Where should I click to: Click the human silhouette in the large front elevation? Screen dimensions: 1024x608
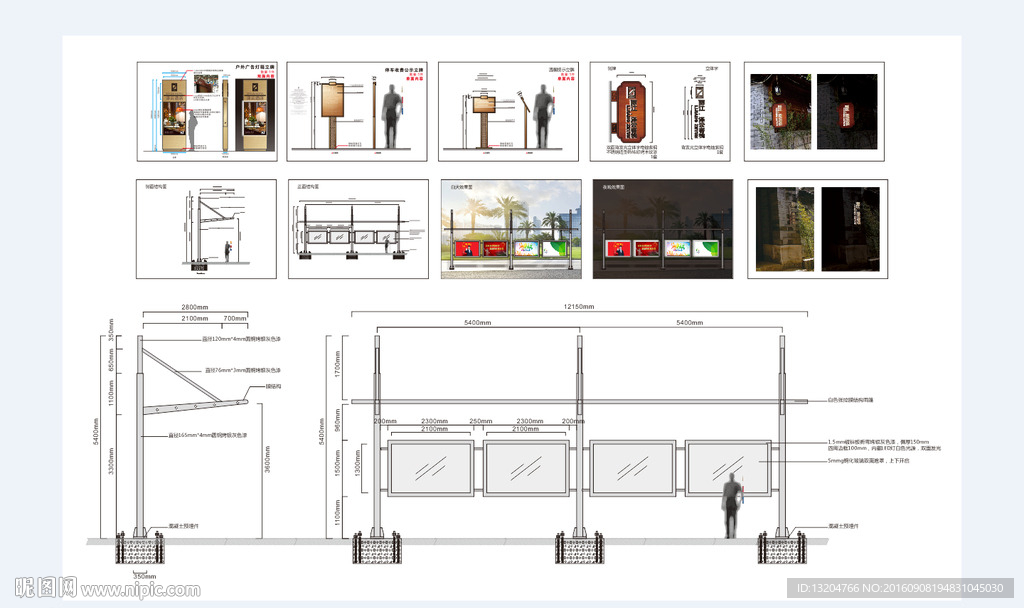pos(733,505)
